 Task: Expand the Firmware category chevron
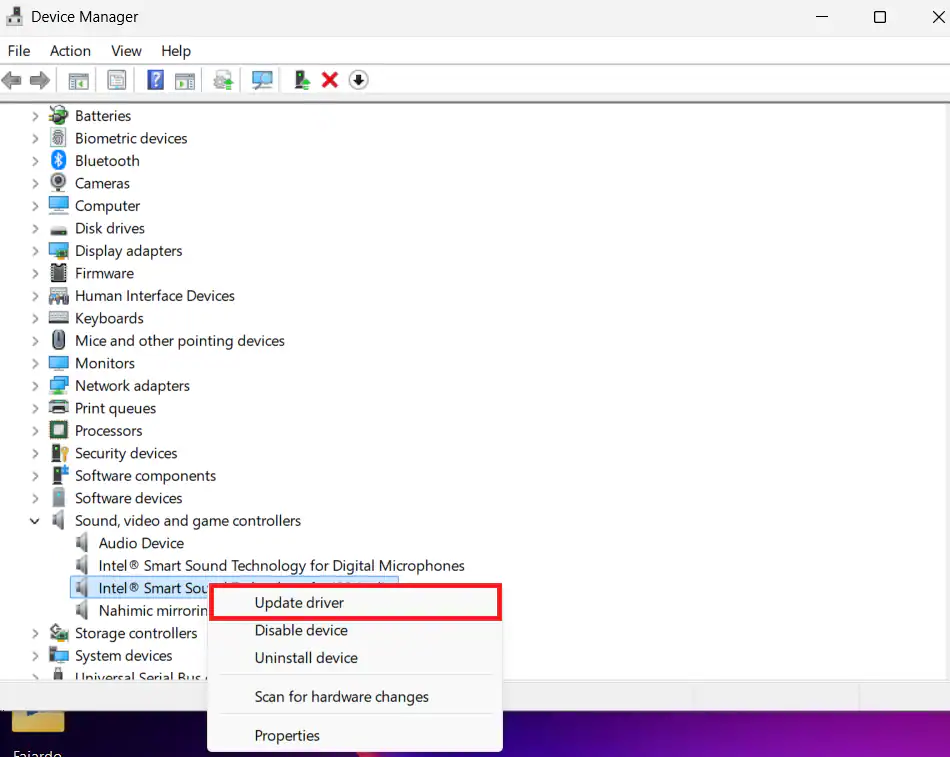35,273
